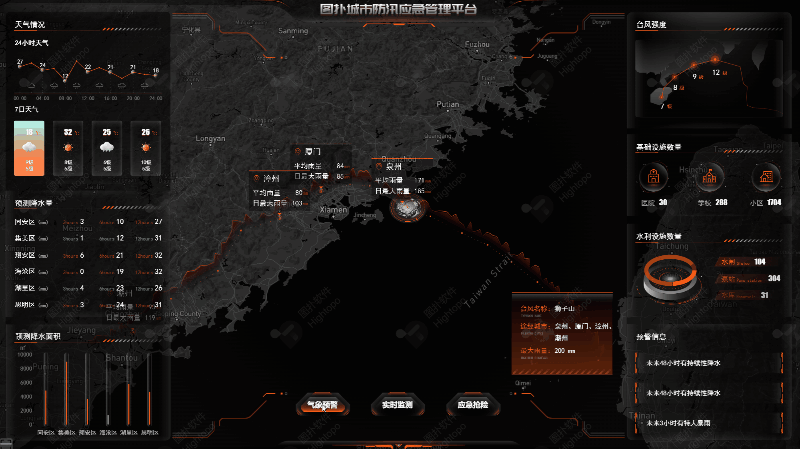Click the 1704 community count value

tap(774, 203)
